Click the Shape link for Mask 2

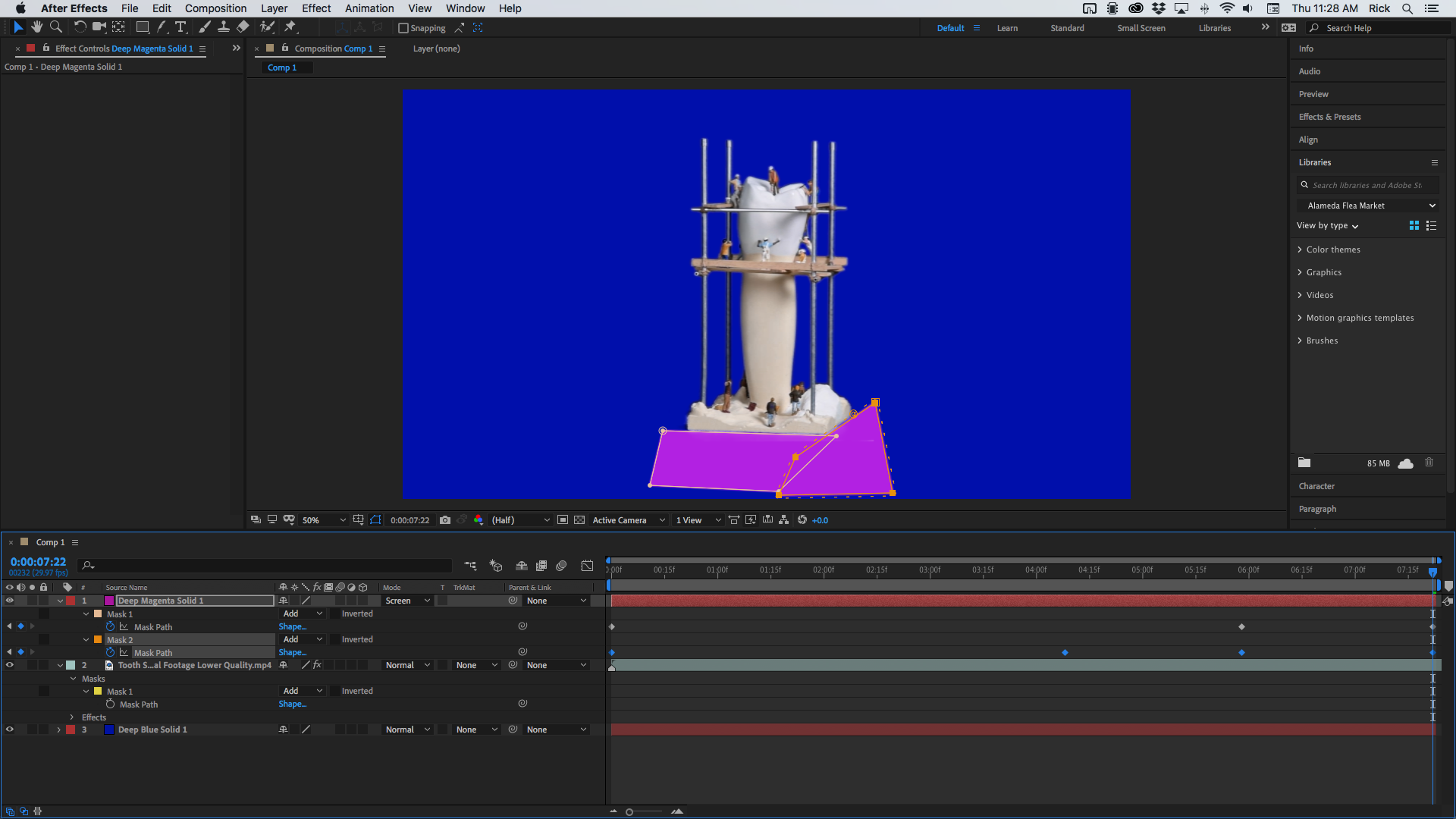pyautogui.click(x=292, y=652)
